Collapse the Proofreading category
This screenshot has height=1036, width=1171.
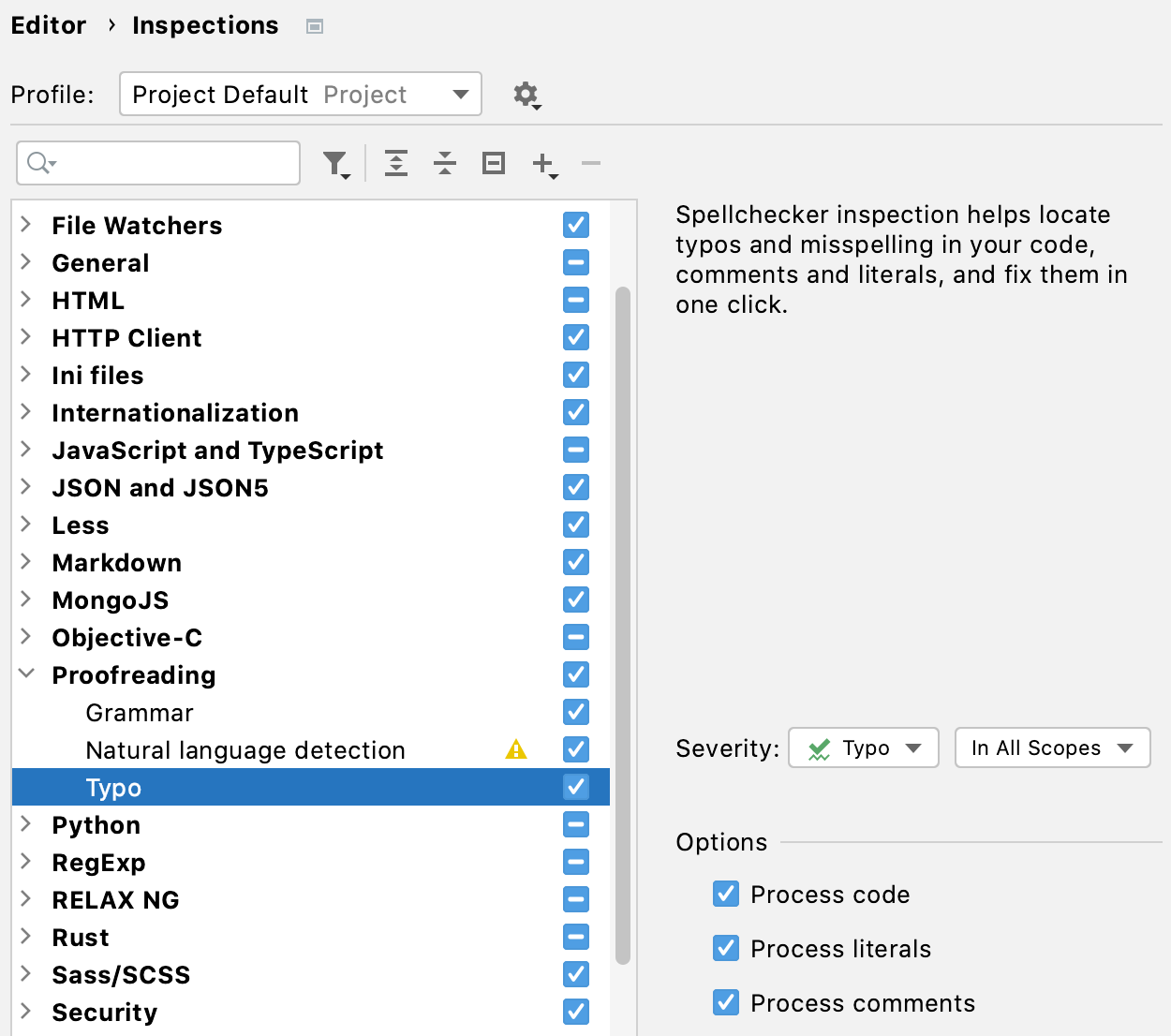coord(26,674)
